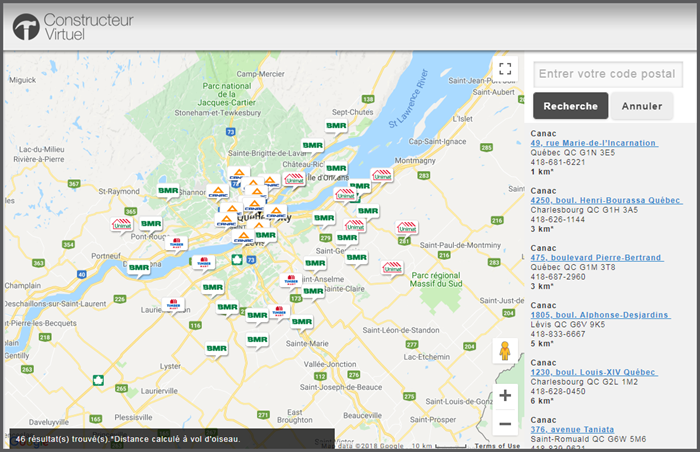The width and height of the screenshot is (700, 452).
Task: Click the Annuler button
Action: 642,106
